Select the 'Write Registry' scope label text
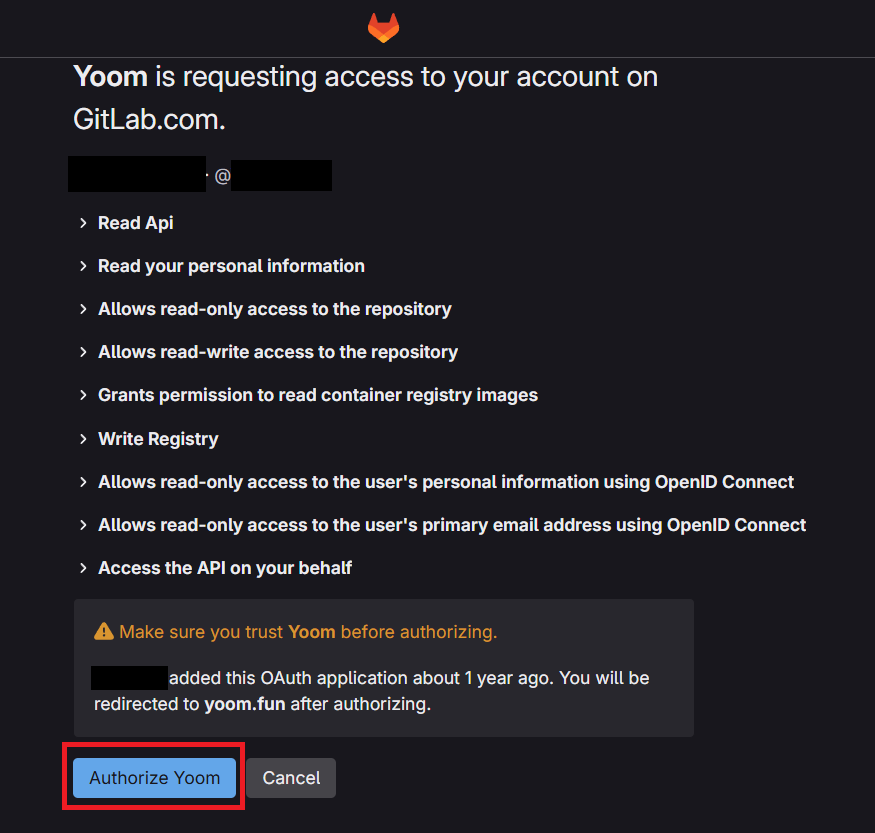The image size is (875, 833). click(x=158, y=439)
